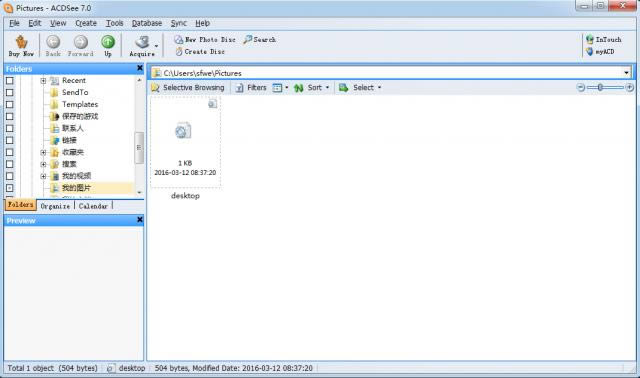
Task: Tick the checkbox for SendTo folder
Action: (x=9, y=93)
